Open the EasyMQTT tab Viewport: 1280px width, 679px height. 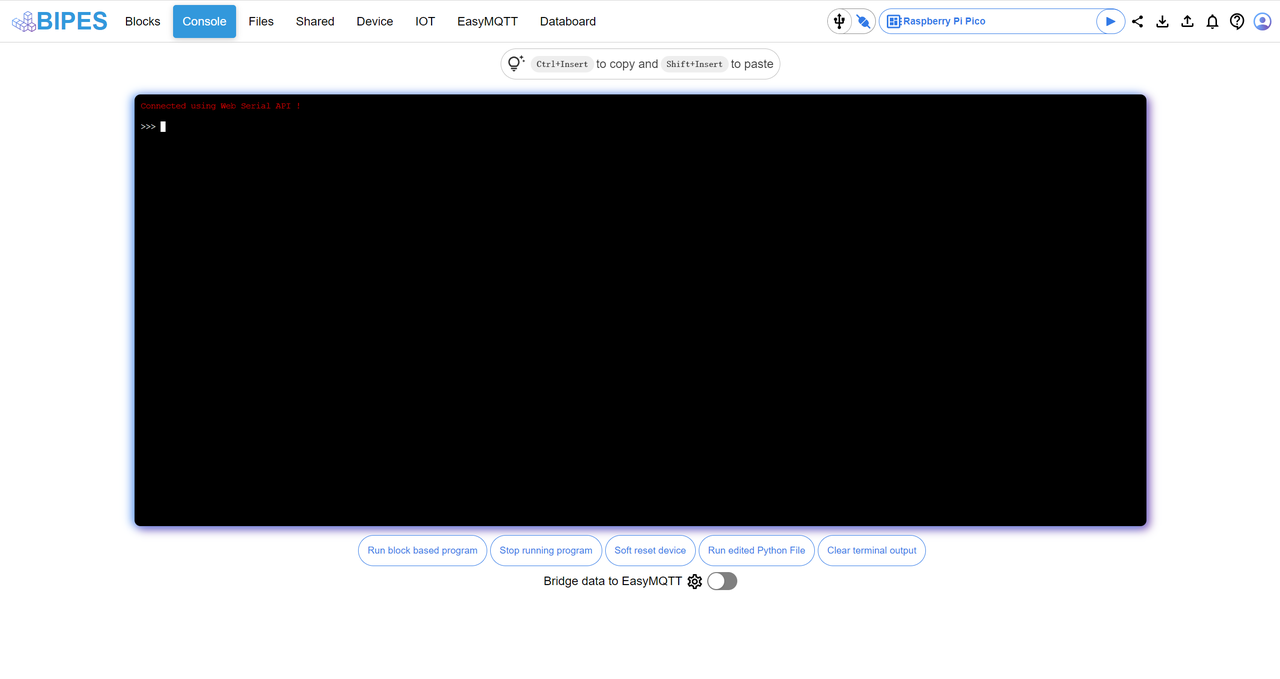(x=488, y=21)
